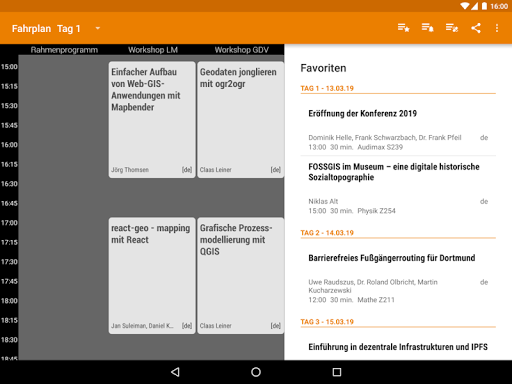Tap speaker Jörg Thomsen on session card
The width and height of the screenshot is (512, 384).
tap(130, 170)
